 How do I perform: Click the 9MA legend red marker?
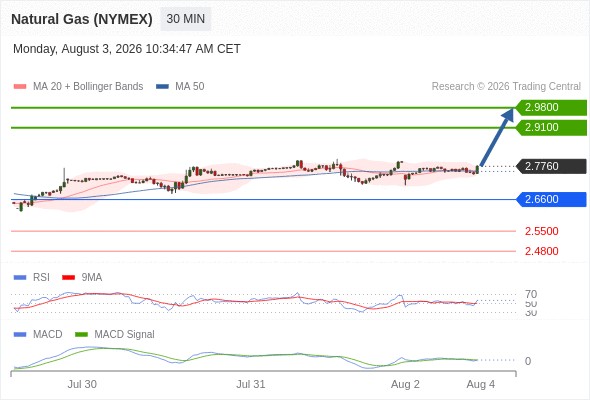pos(68,278)
